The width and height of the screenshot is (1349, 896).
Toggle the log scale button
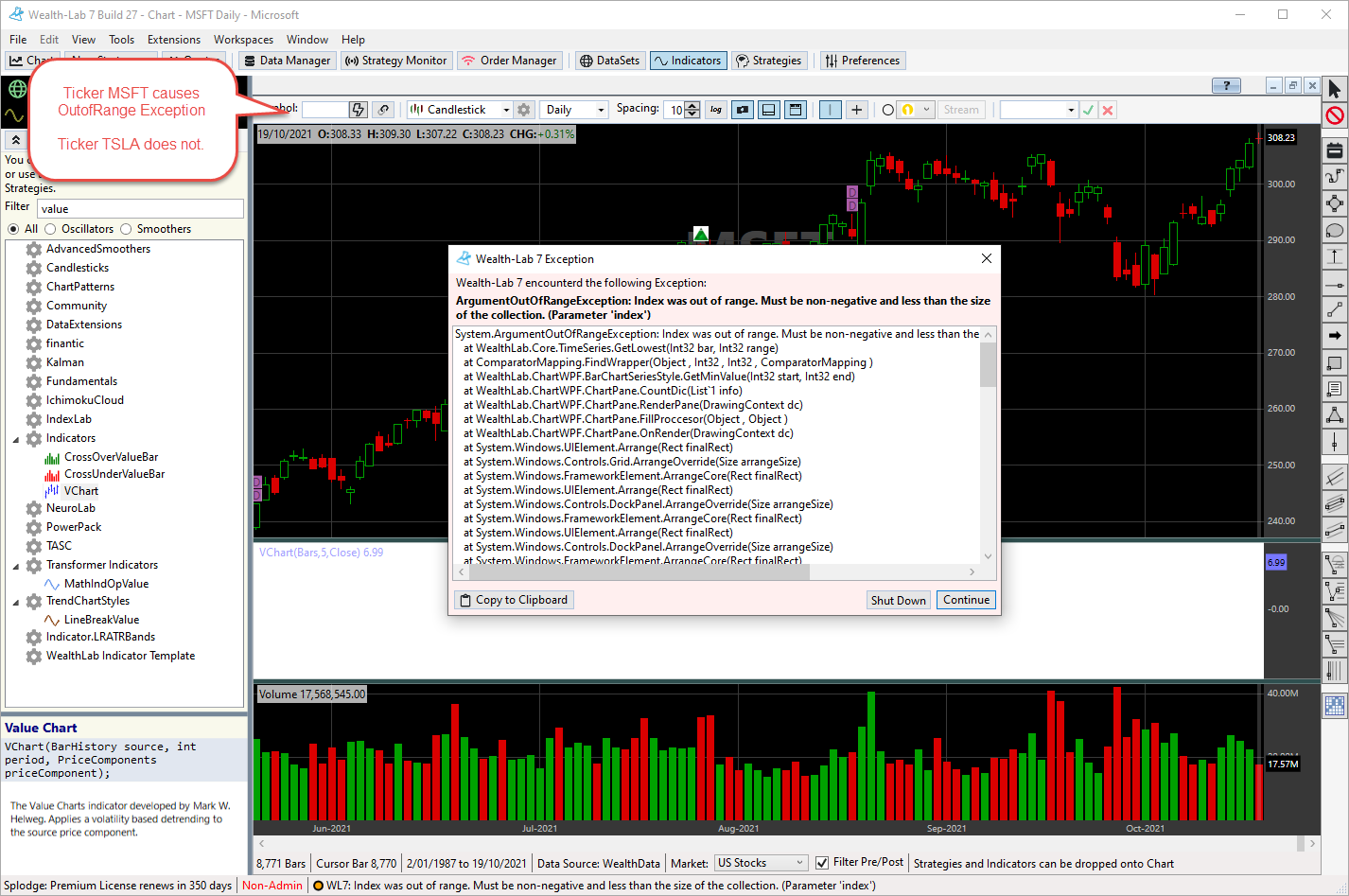pyautogui.click(x=716, y=110)
